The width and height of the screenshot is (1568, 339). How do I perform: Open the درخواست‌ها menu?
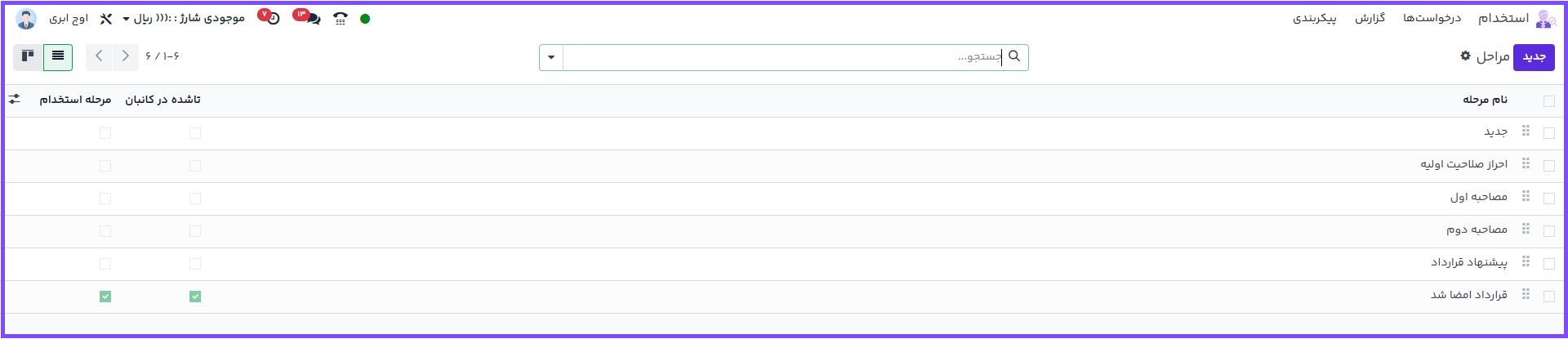(1432, 18)
